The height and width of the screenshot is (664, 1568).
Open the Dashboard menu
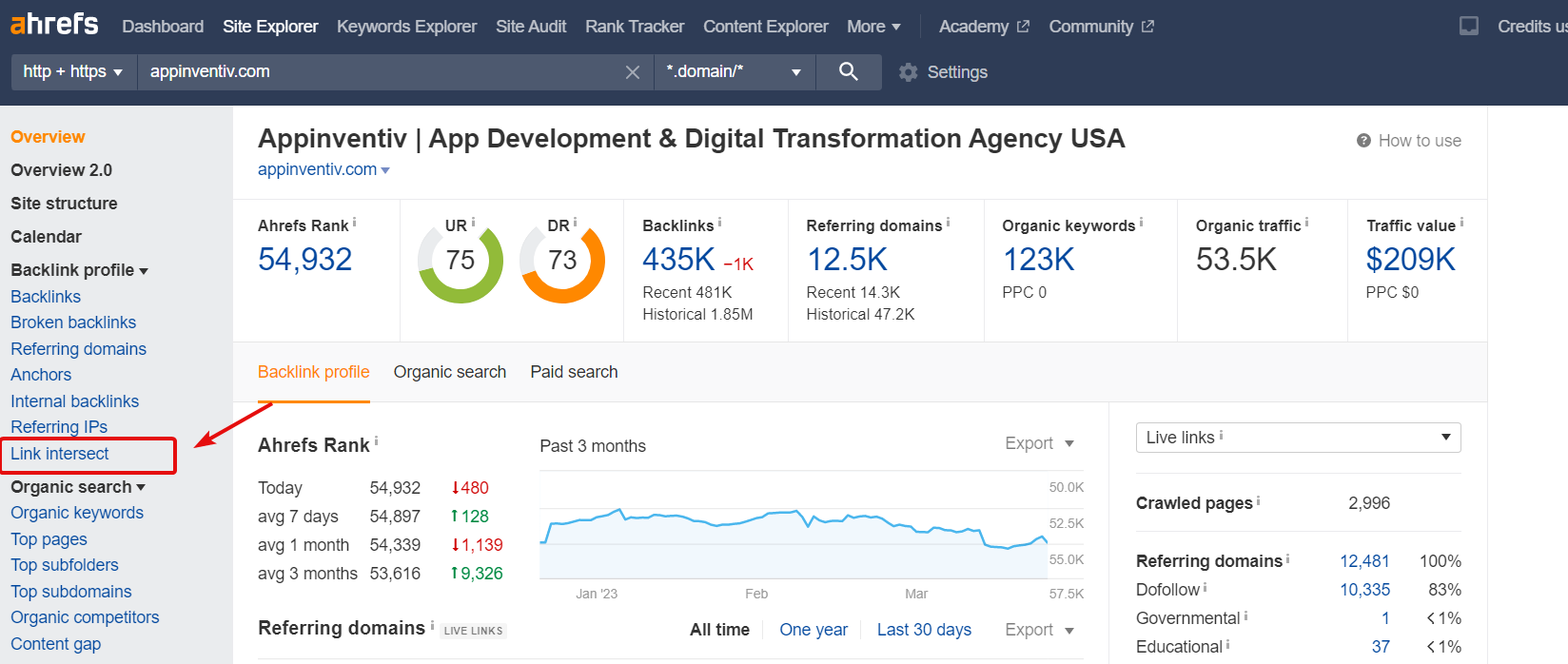tap(163, 27)
